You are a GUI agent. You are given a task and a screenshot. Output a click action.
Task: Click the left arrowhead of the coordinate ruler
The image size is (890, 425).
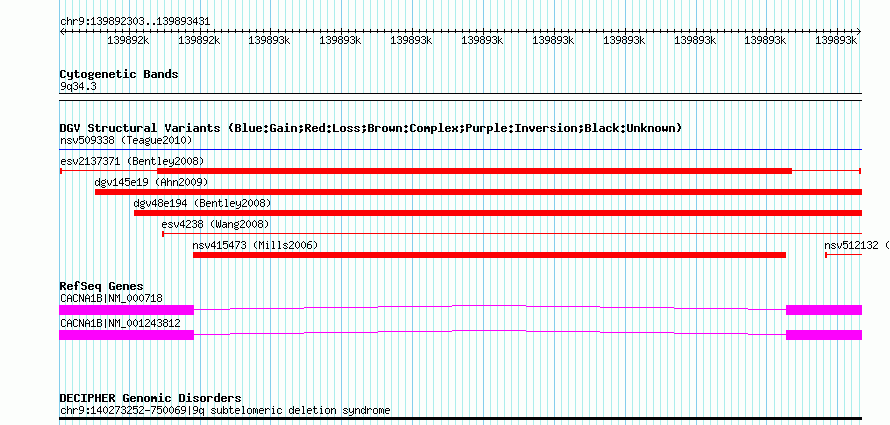tap(62, 32)
